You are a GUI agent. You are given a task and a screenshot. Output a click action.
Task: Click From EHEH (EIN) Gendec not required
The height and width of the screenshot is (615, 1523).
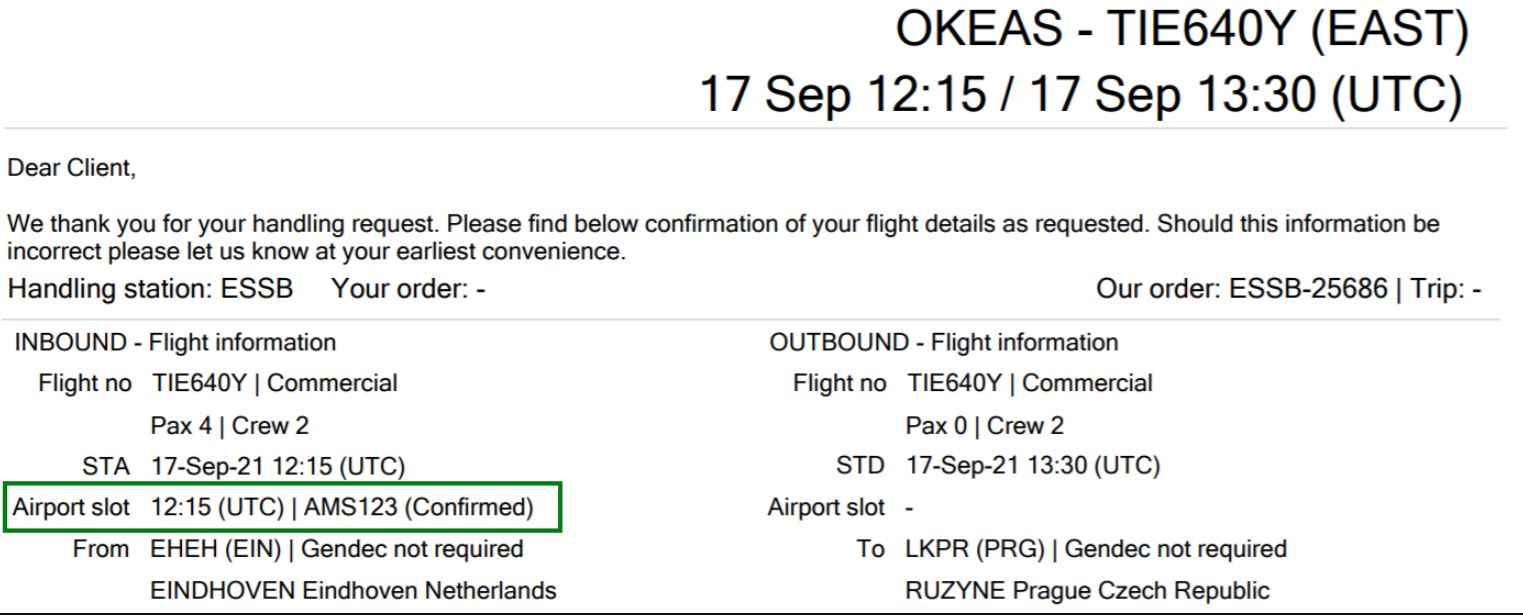[337, 549]
